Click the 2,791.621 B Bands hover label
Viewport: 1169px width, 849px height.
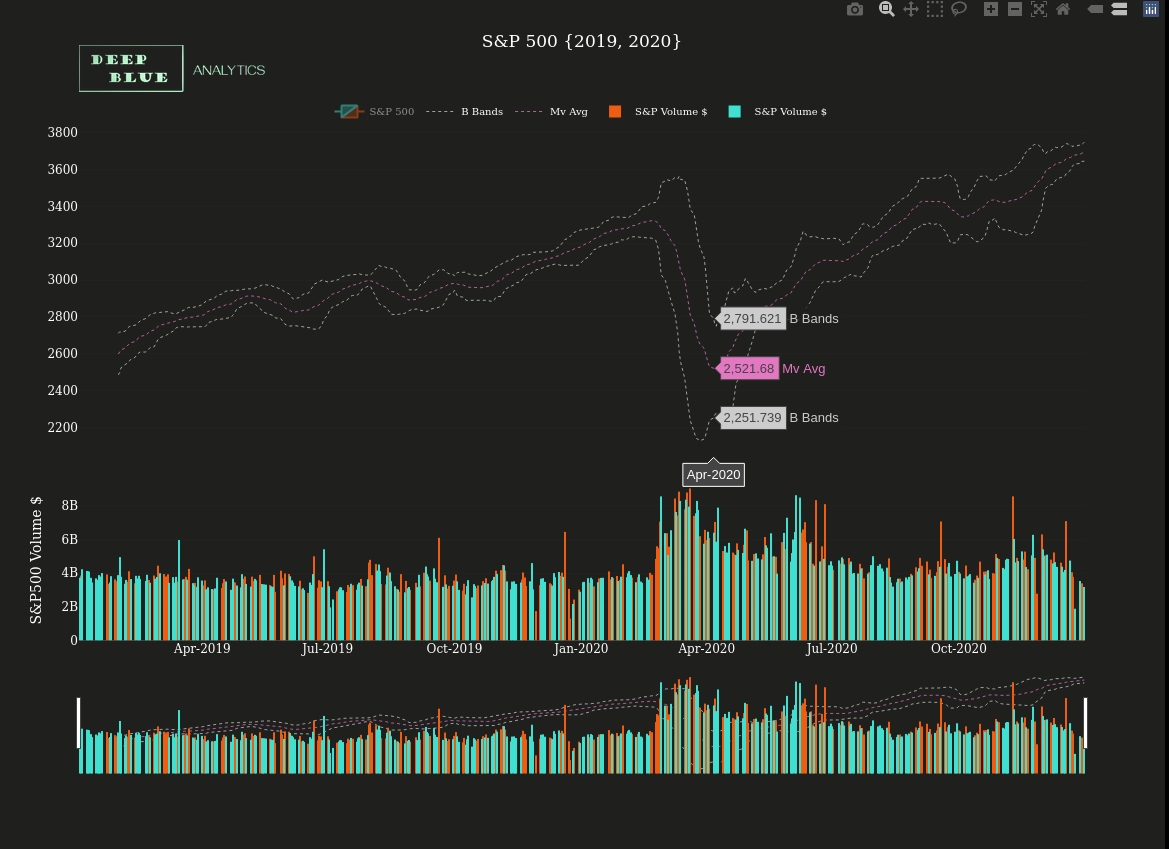coord(753,318)
